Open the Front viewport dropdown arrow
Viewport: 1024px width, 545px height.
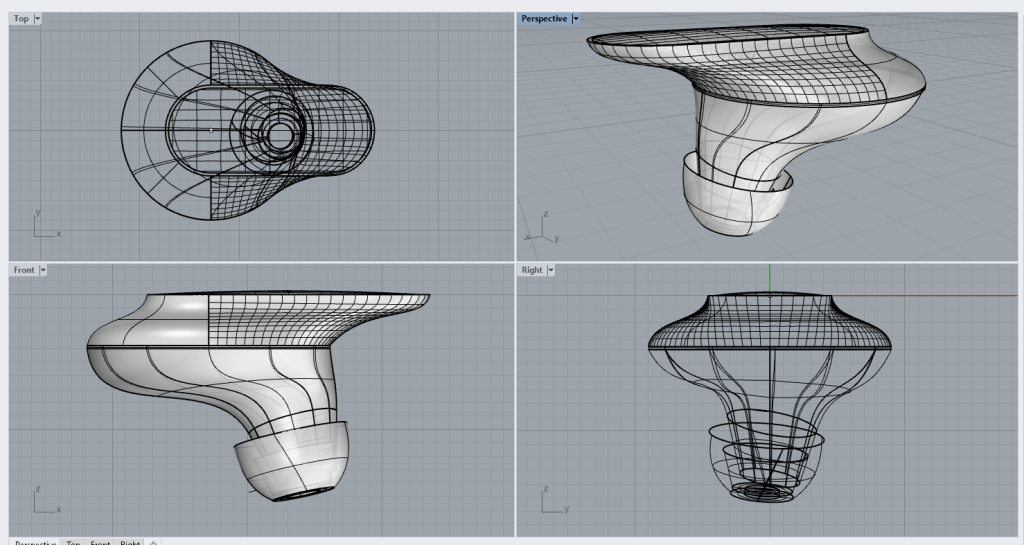[43, 270]
